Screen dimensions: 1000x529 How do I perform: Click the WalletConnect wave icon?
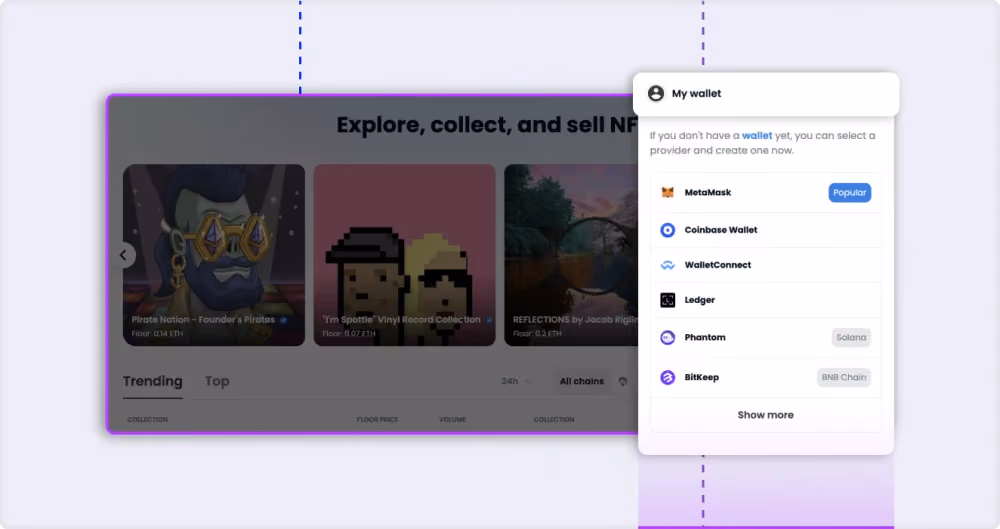click(x=667, y=265)
